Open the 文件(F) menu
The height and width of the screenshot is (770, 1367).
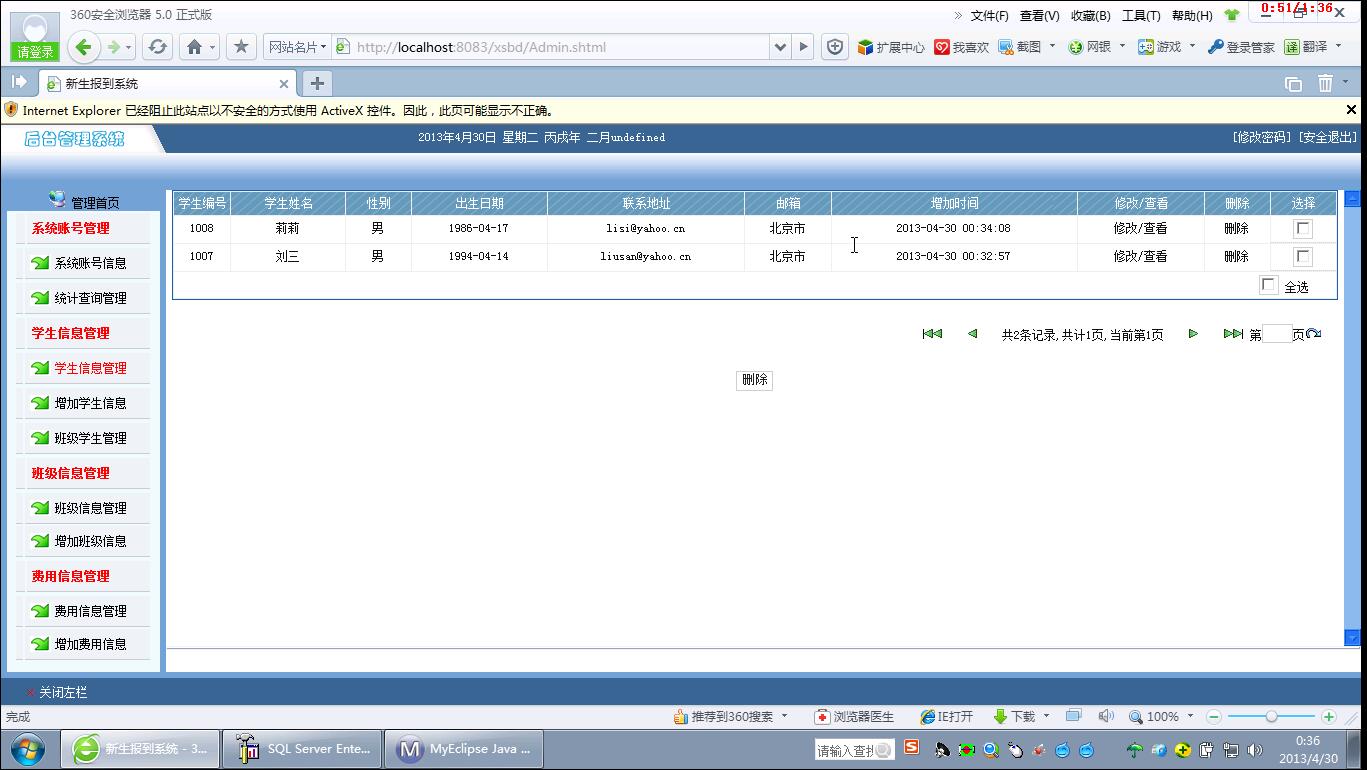coord(989,15)
